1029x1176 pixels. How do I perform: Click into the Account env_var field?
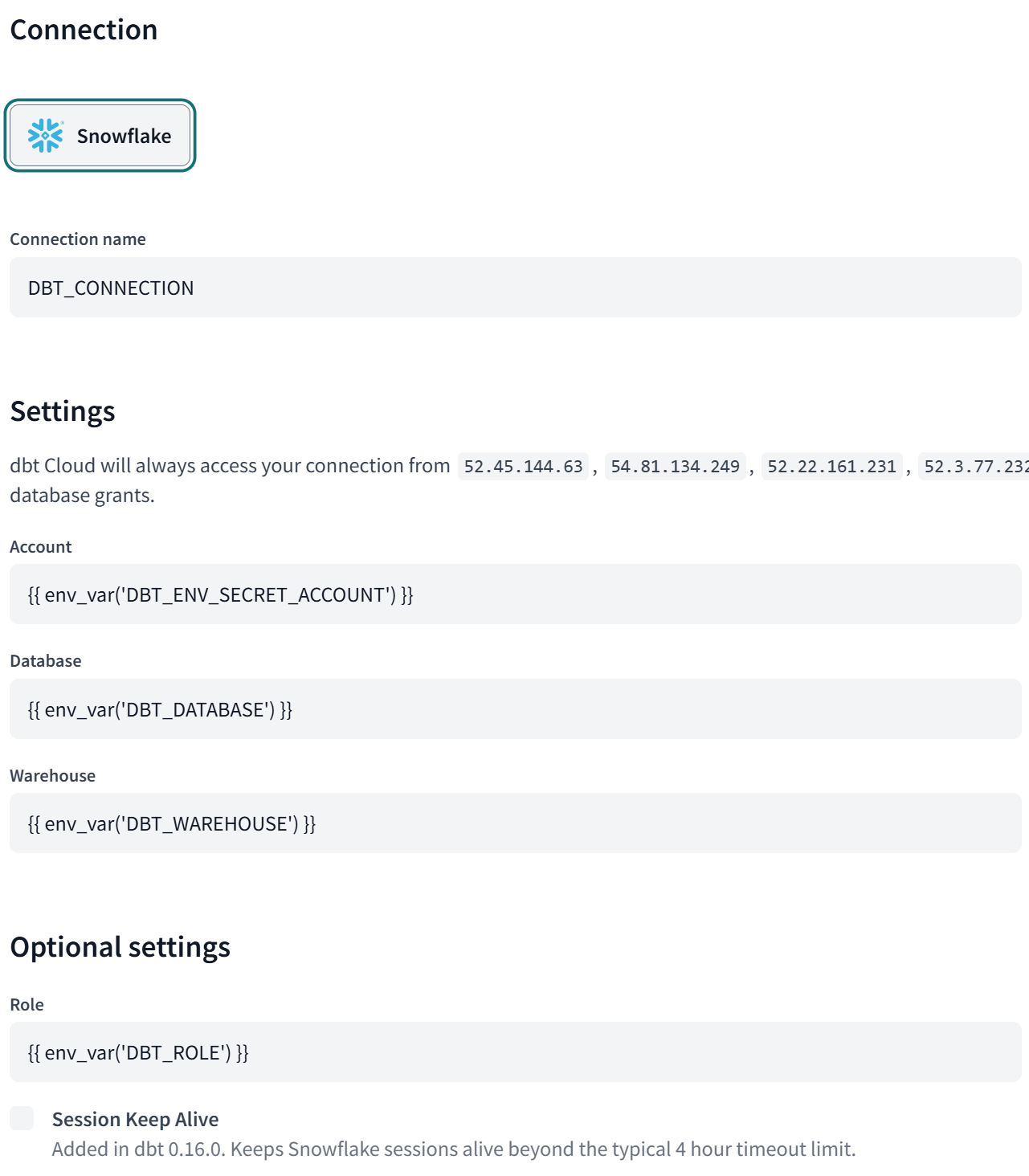click(516, 594)
